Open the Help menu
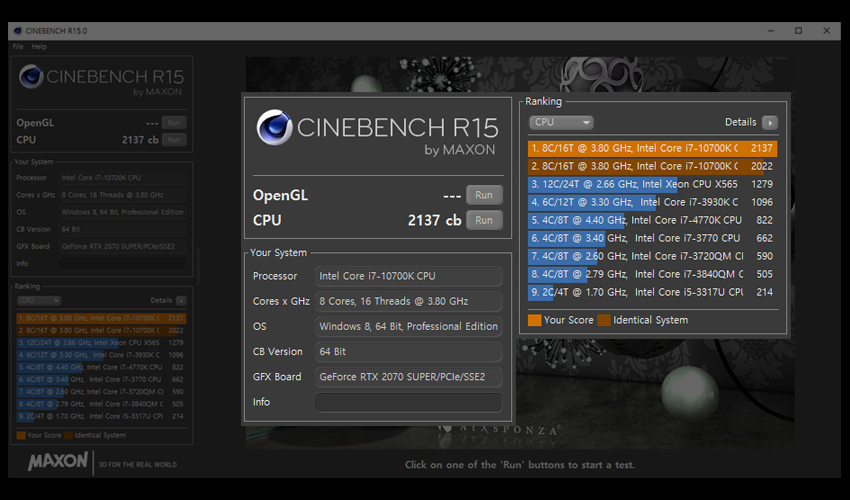The height and width of the screenshot is (500, 850). point(39,47)
